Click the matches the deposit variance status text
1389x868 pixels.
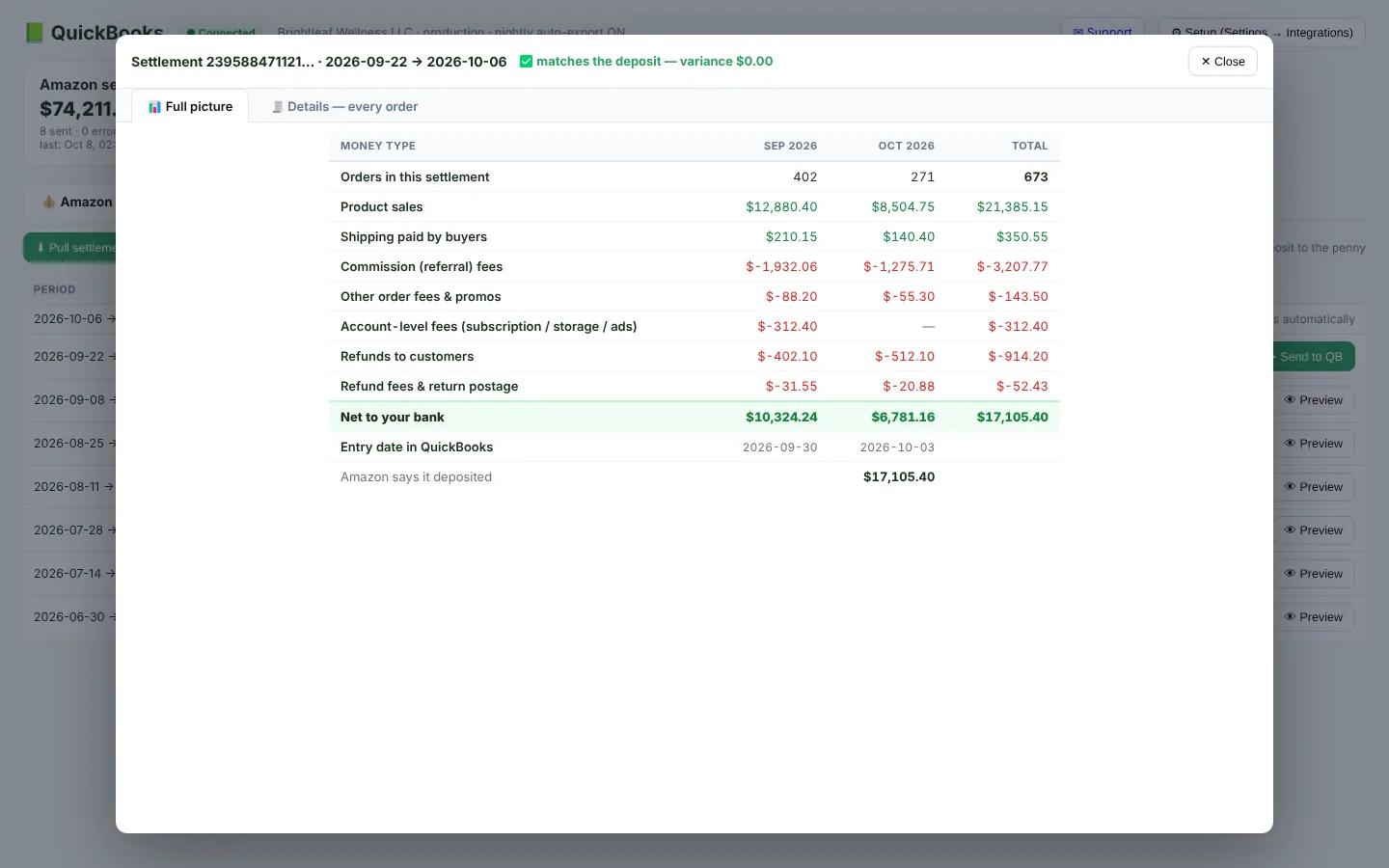[654, 61]
